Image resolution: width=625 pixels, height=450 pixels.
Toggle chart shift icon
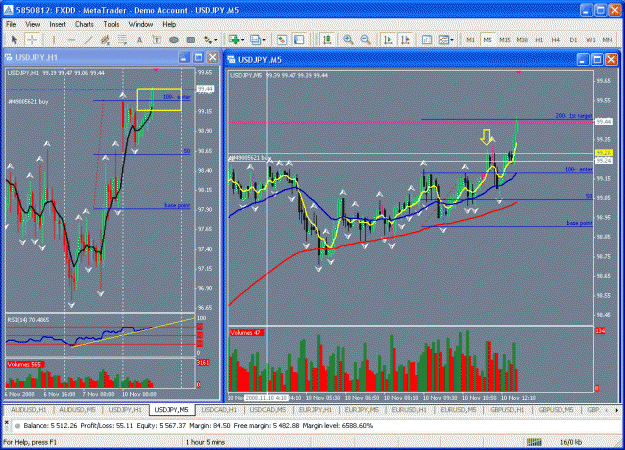(x=405, y=39)
